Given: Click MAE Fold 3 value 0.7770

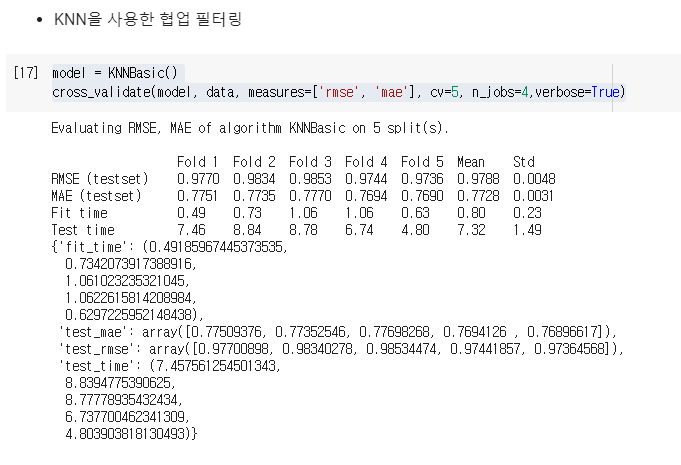Looking at the screenshot, I should 310,196.
